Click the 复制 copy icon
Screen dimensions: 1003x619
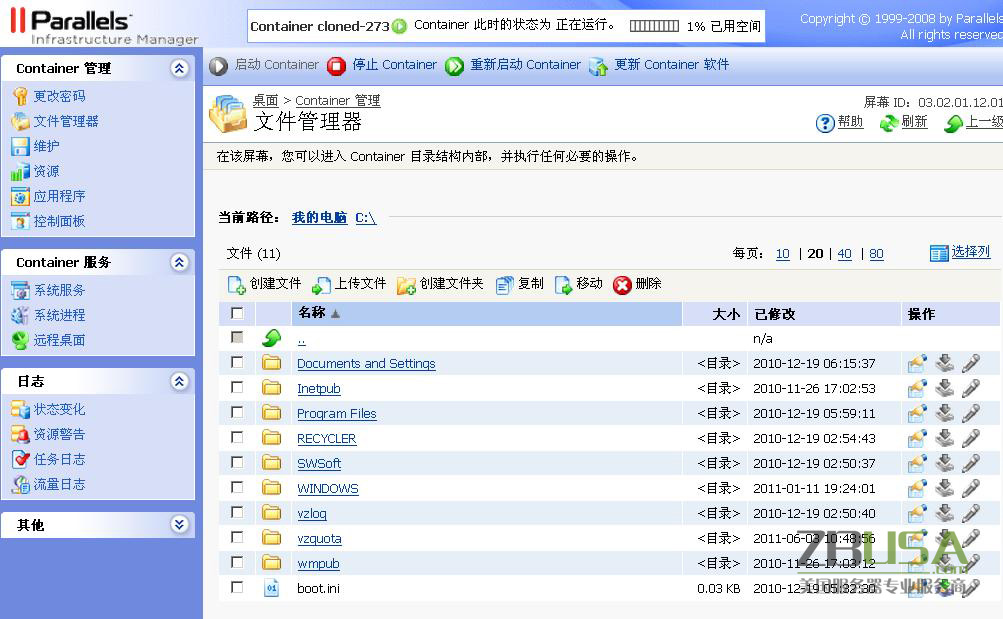[x=505, y=285]
